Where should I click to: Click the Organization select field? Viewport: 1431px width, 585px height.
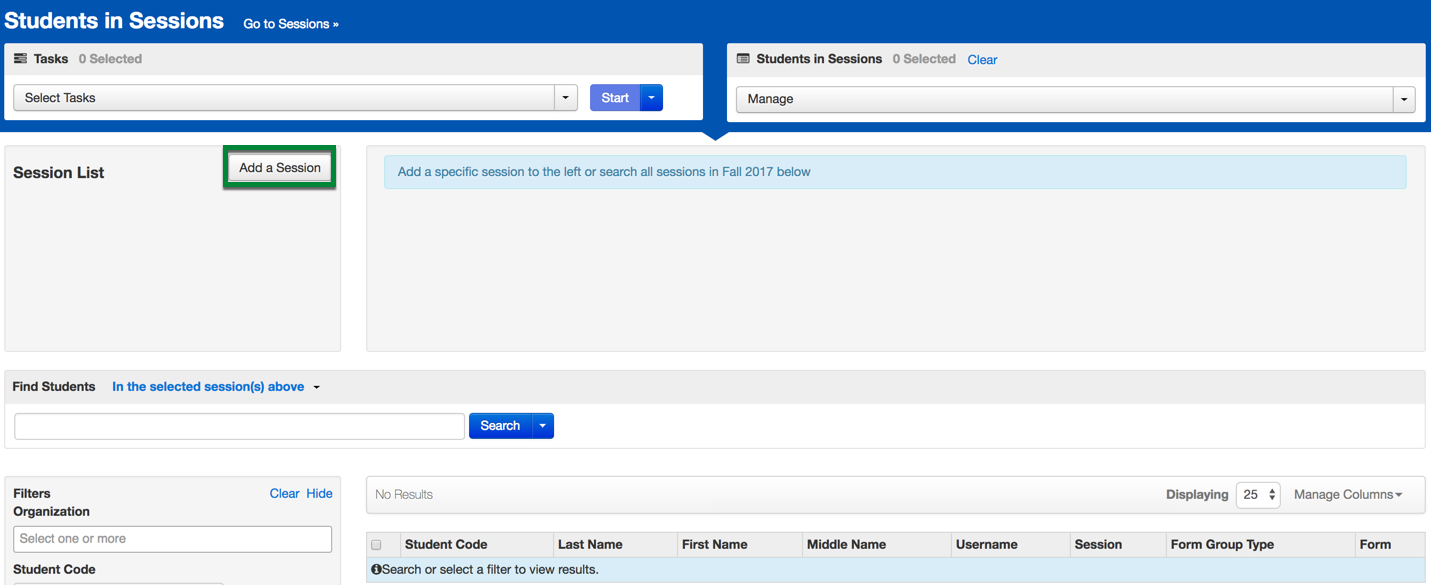click(x=172, y=539)
